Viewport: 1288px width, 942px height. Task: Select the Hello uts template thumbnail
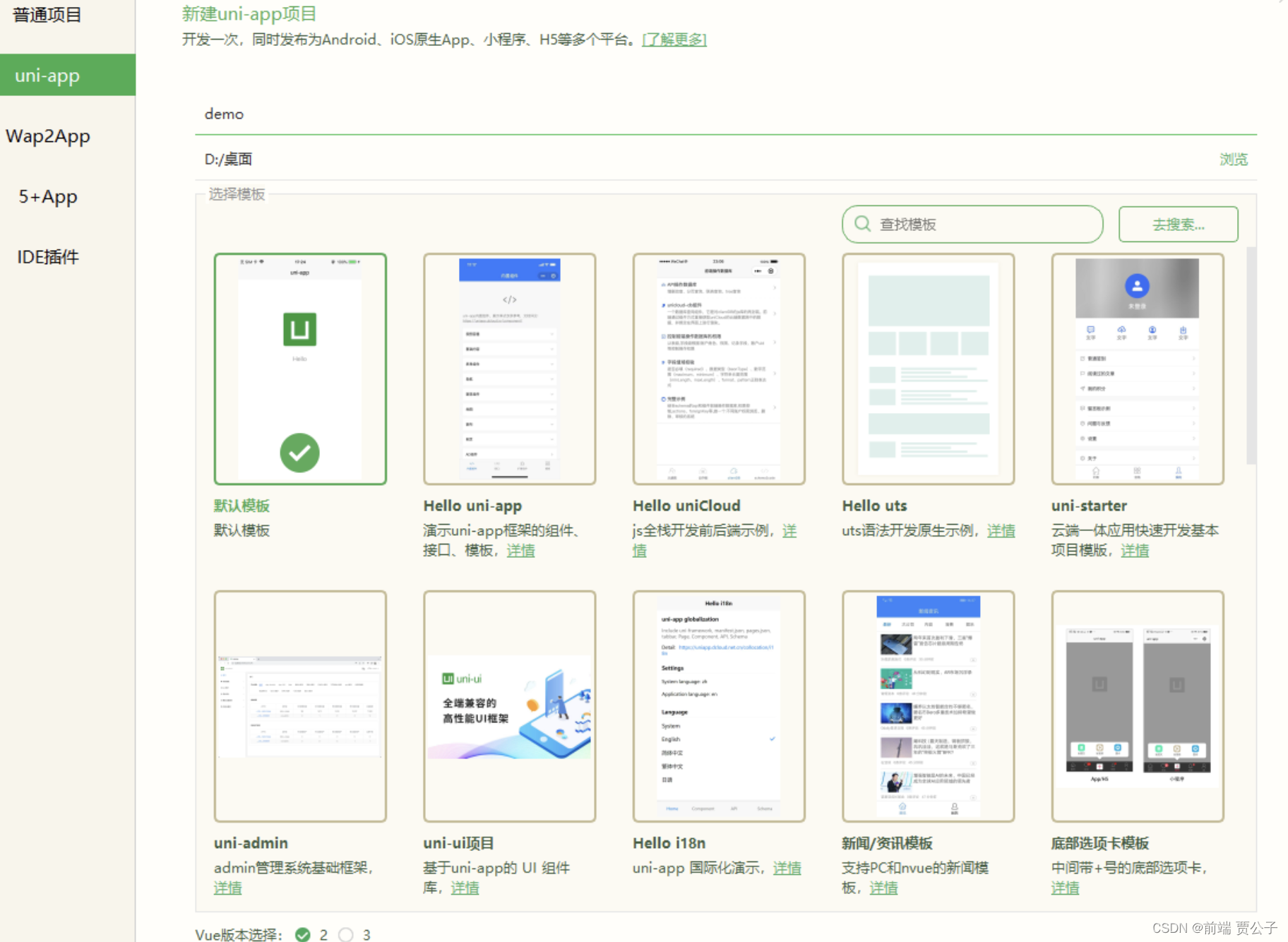point(928,369)
